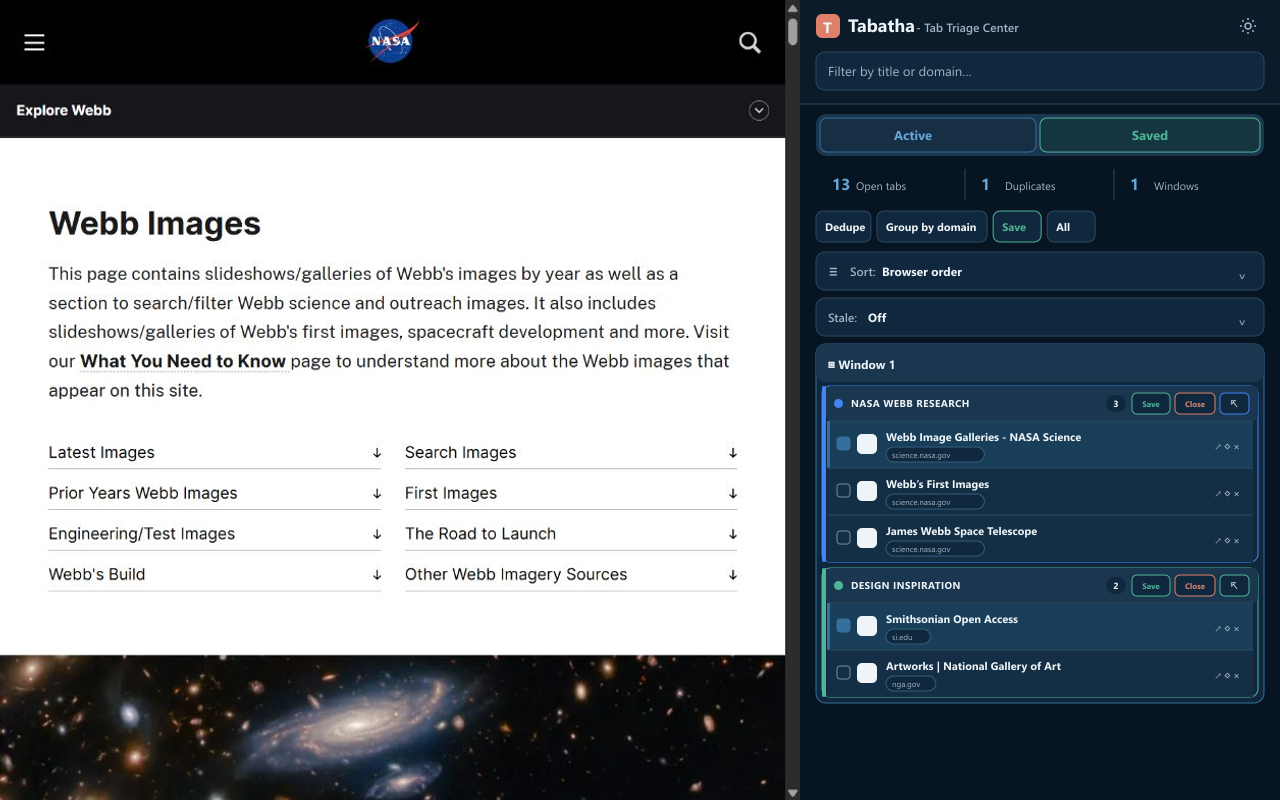Close the Design Inspiration group
Screen dimensions: 1280x800
[x=1195, y=586]
